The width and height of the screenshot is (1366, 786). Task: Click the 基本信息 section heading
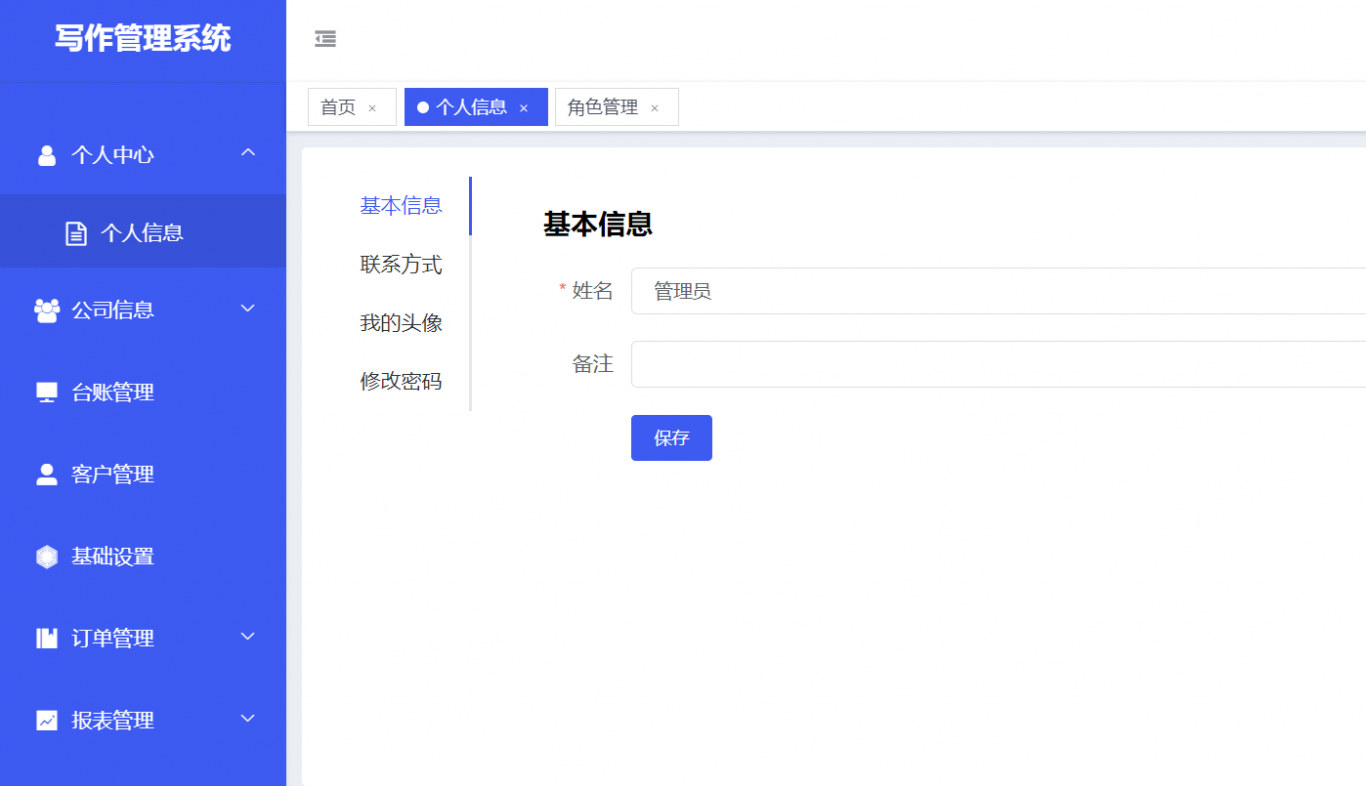[x=598, y=224]
